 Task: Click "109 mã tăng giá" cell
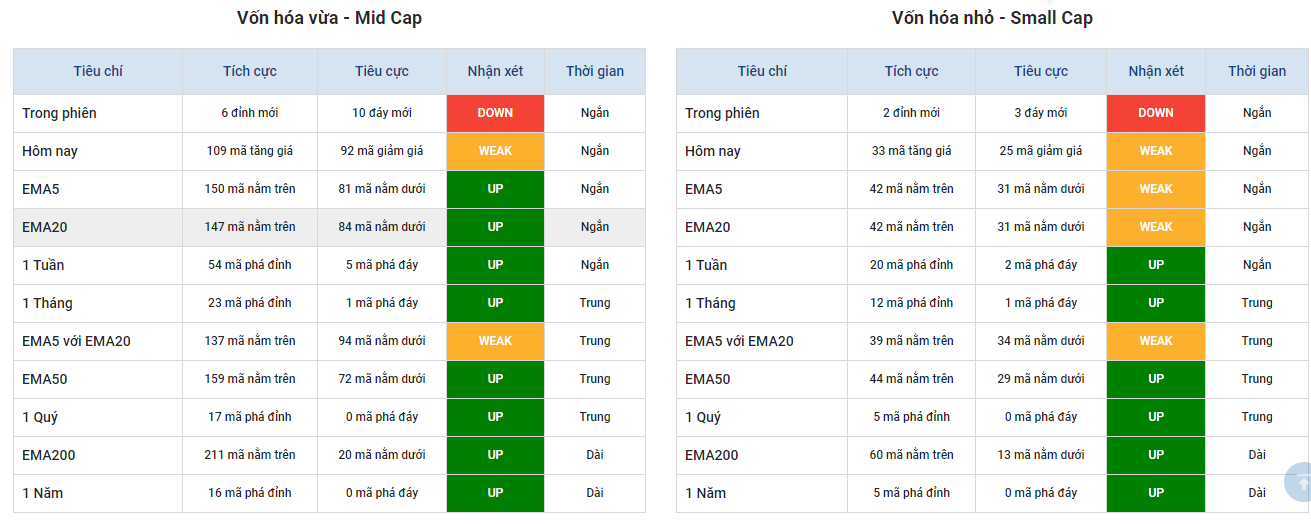250,151
